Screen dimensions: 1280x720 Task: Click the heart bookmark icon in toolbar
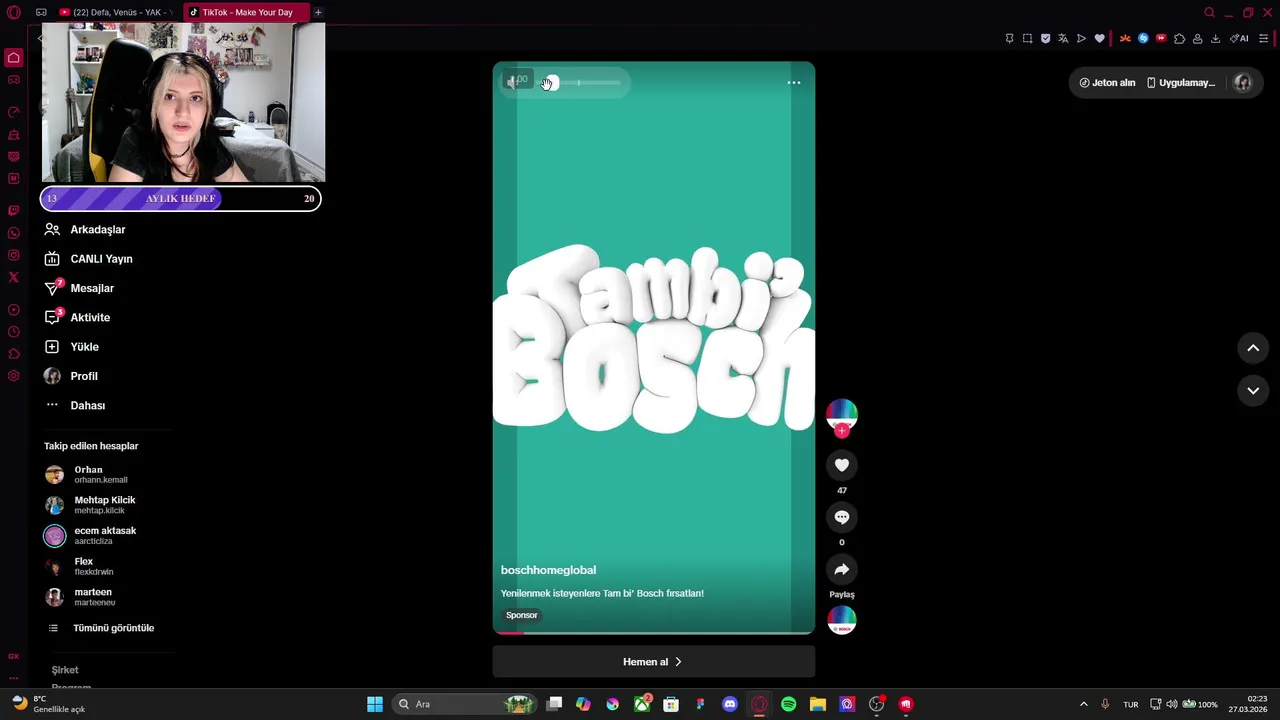point(1099,38)
